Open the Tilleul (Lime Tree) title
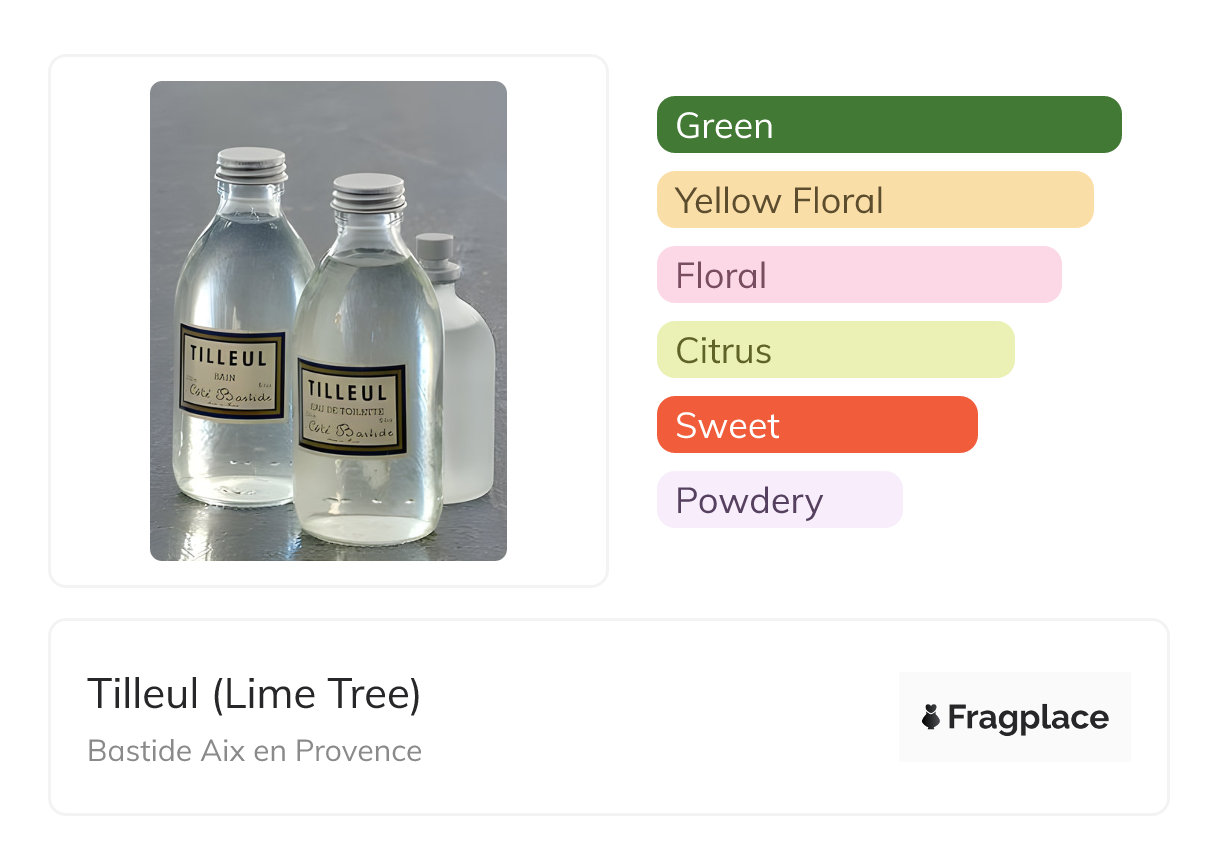1218x864 pixels. (254, 694)
